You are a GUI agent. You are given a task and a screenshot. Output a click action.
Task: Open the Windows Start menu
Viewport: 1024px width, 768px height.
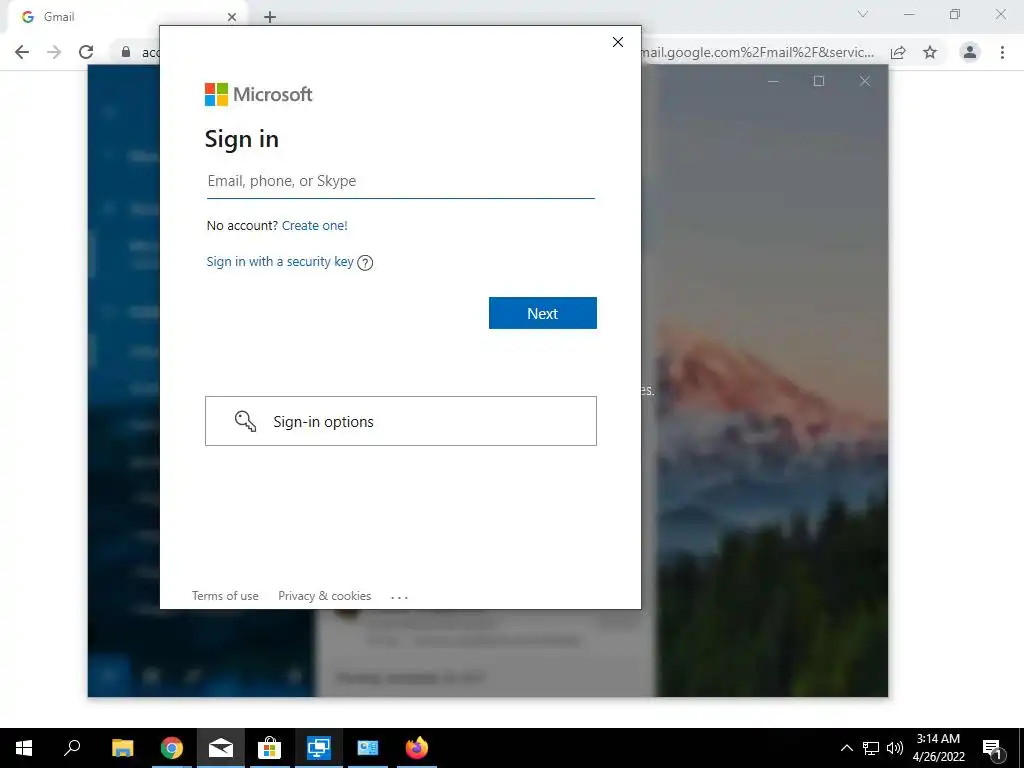(24, 748)
